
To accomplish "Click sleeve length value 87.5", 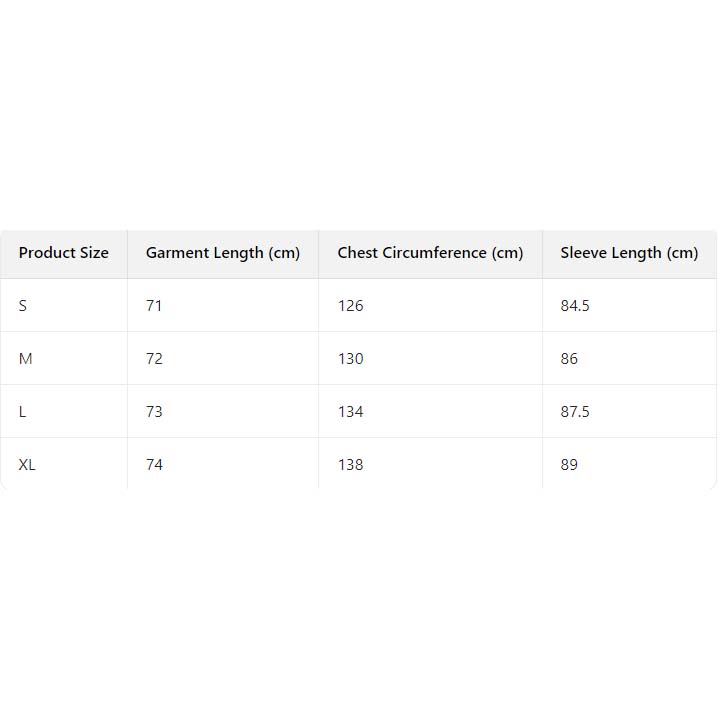I will [x=575, y=412].
